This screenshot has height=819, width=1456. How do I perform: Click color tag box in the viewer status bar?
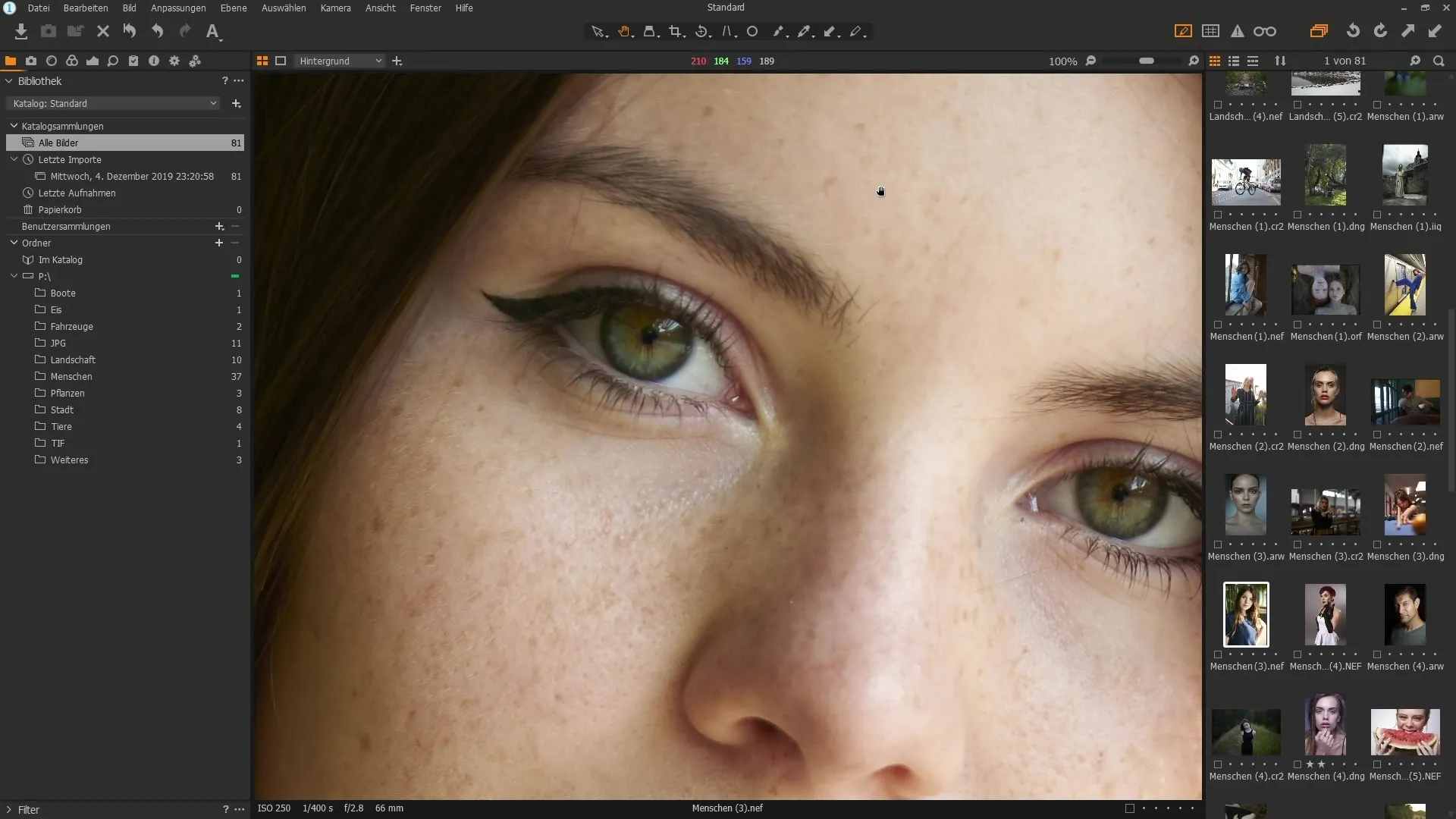coord(1130,808)
